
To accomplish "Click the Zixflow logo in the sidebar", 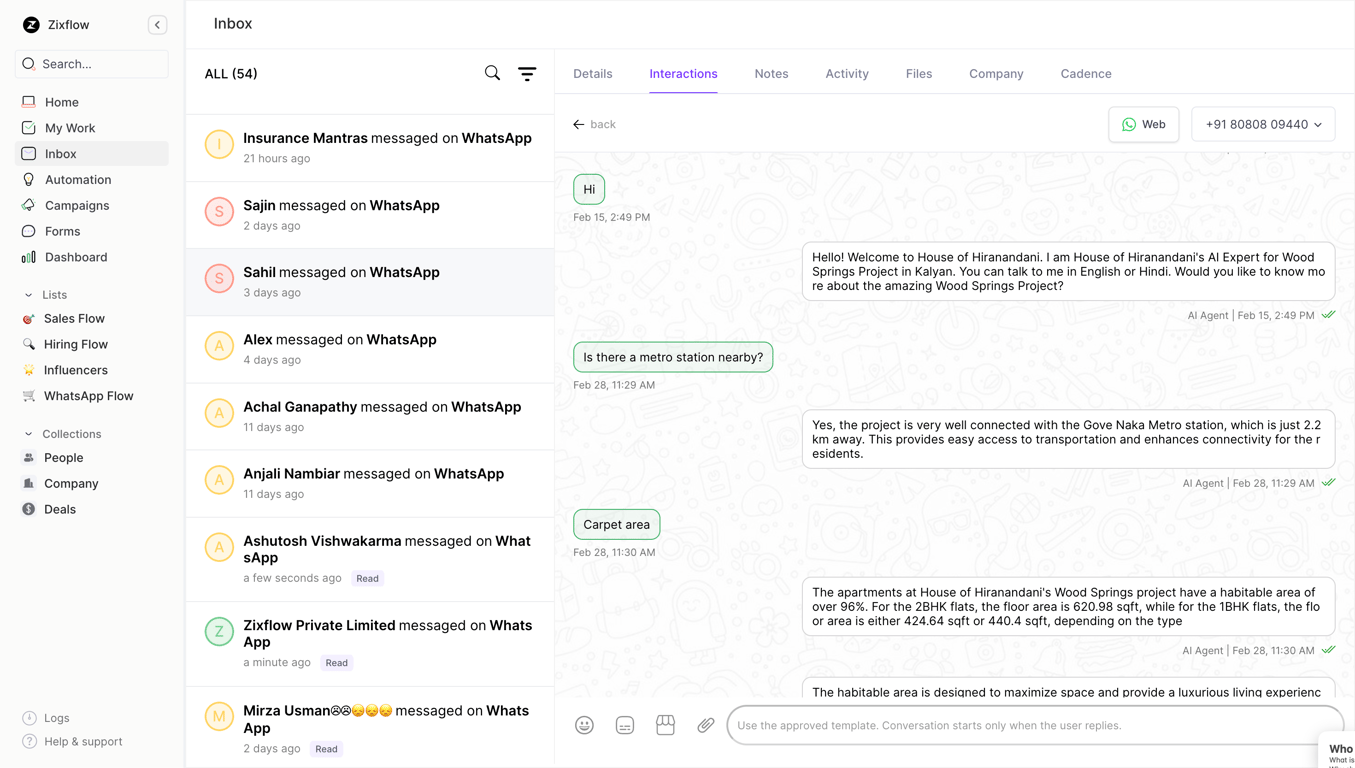I will pyautogui.click(x=30, y=24).
